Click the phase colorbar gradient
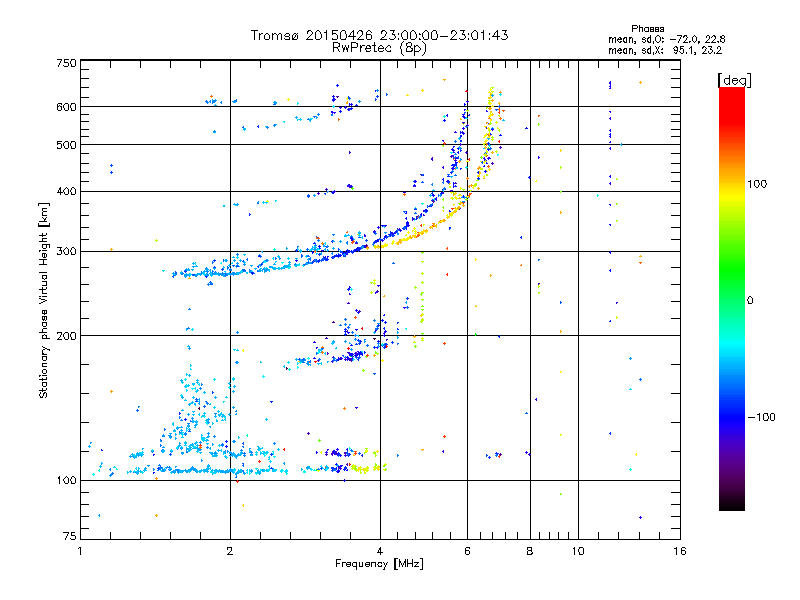 (732, 299)
